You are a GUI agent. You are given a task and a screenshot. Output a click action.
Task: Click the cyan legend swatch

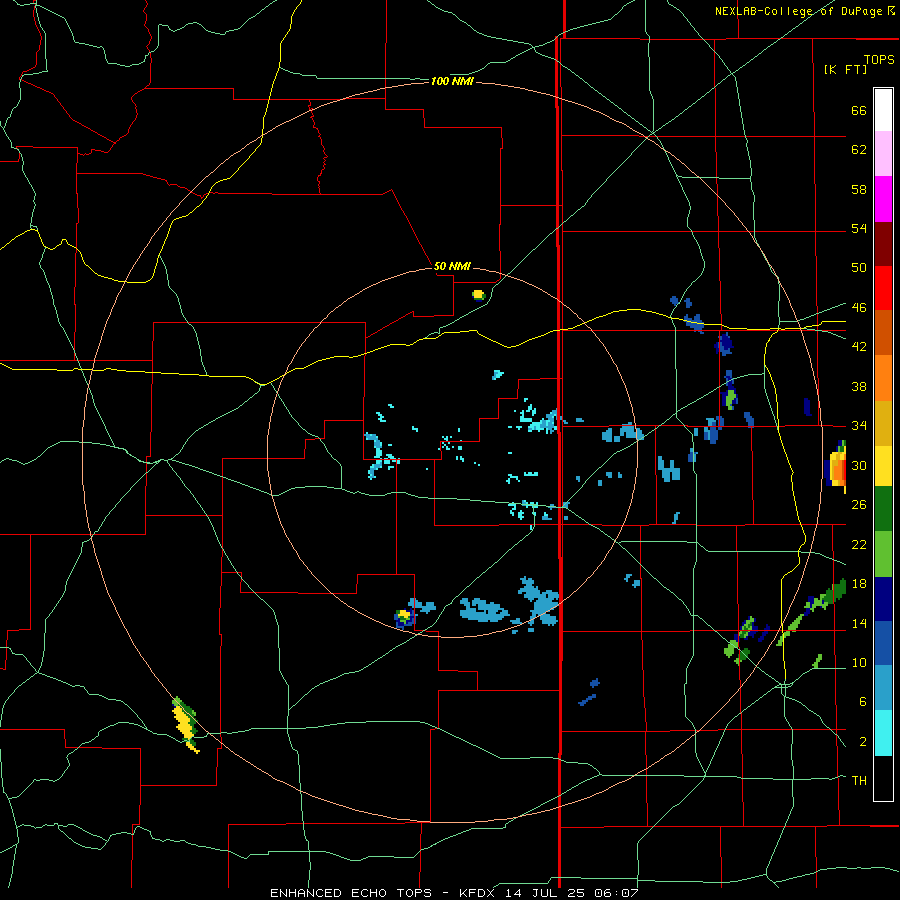[x=883, y=733]
